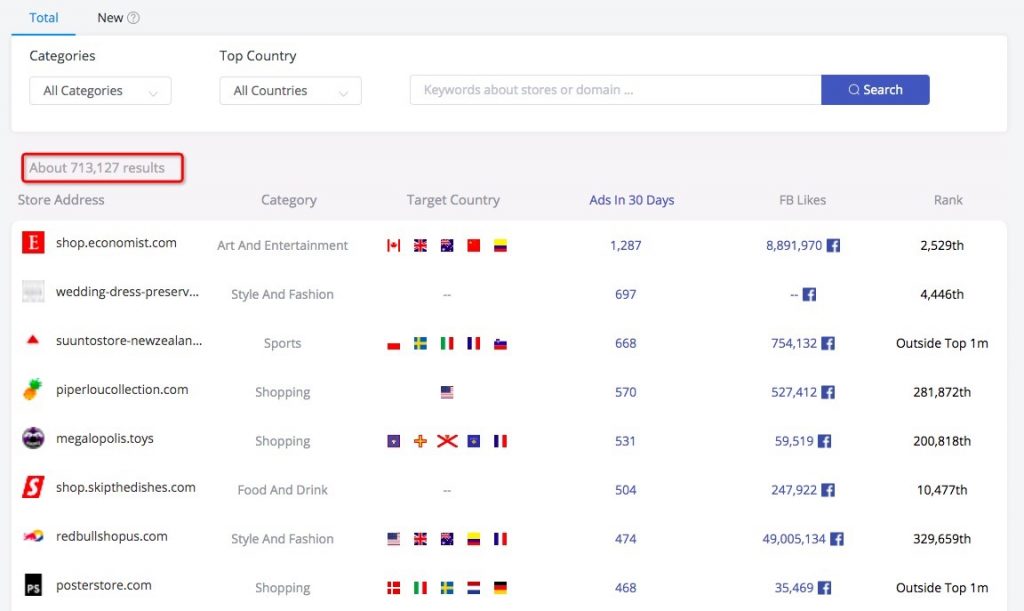Click the megalopolis.toys store avatar
This screenshot has height=611, width=1024.
click(33, 438)
